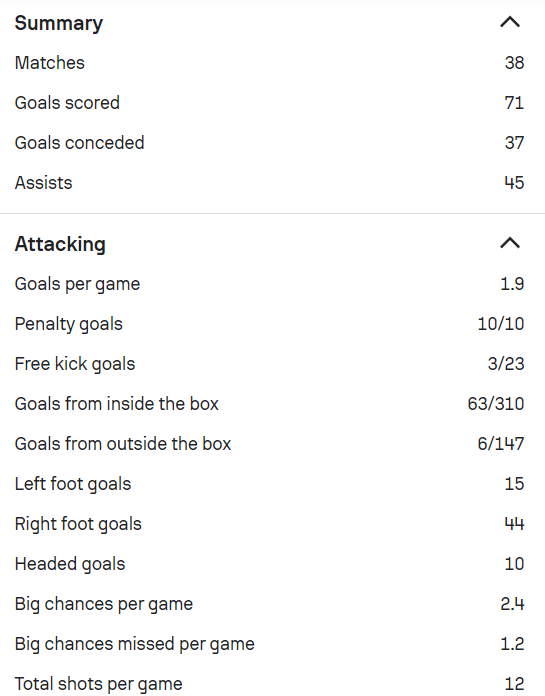The image size is (545, 696).
Task: Select Goals from inside the box row
Action: [269, 403]
